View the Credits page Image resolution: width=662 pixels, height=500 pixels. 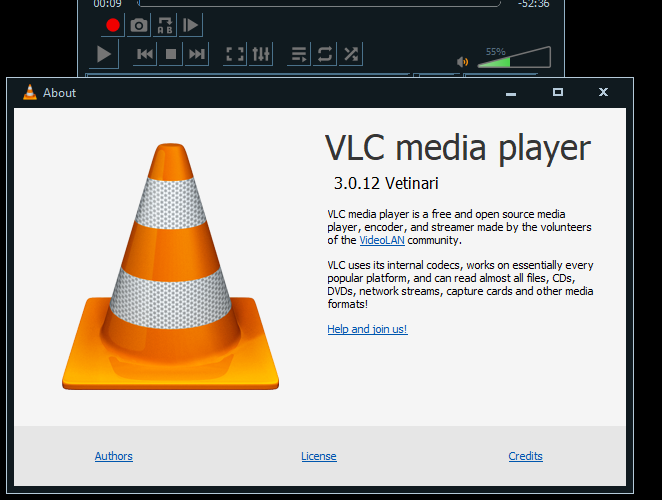coord(525,456)
